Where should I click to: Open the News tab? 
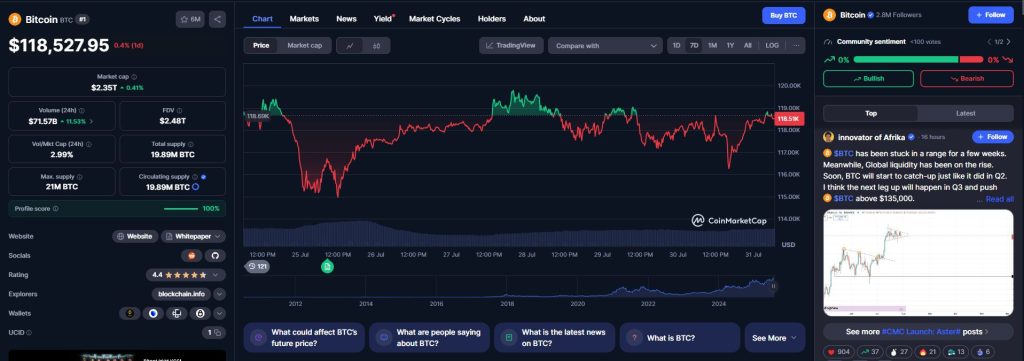tap(346, 19)
